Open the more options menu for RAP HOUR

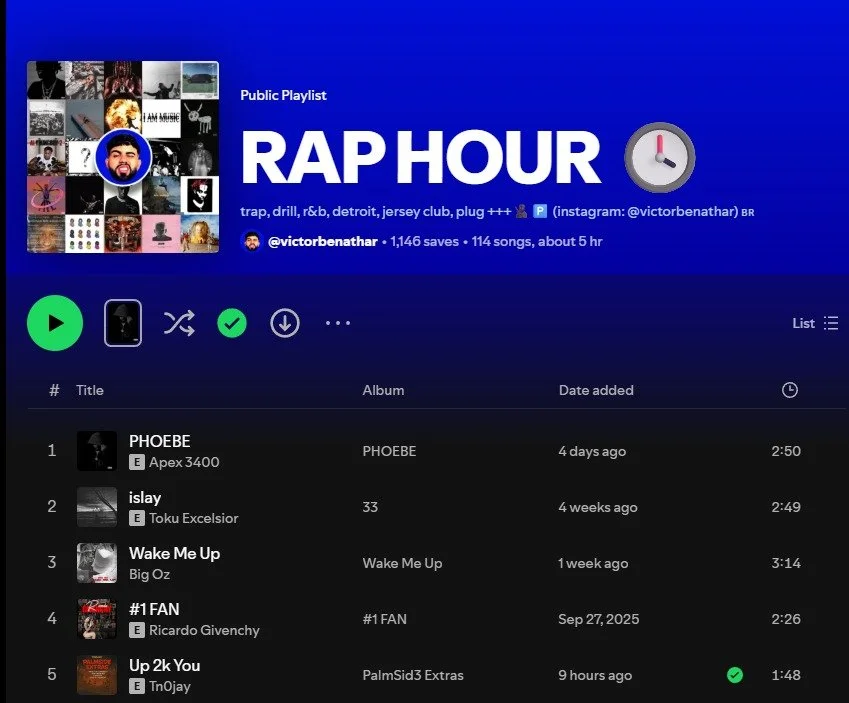pos(337,323)
